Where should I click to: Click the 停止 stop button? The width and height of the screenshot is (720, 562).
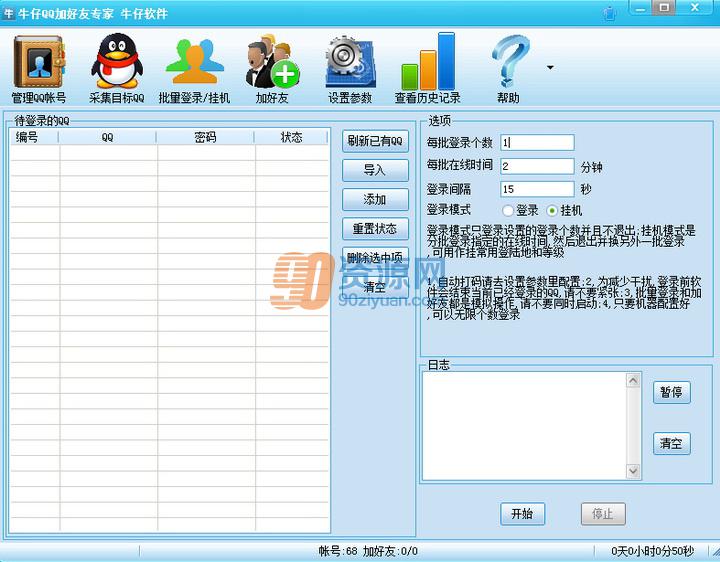point(603,514)
